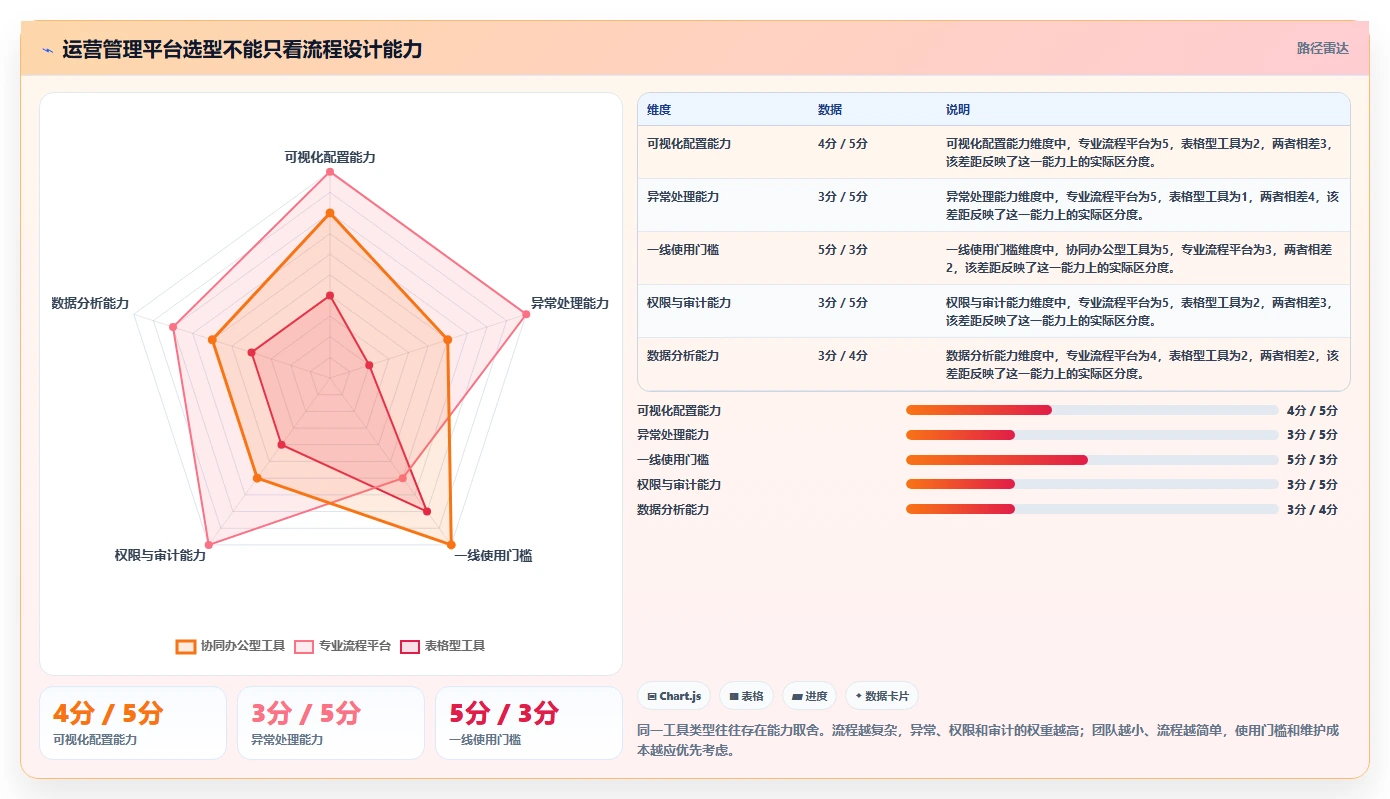The height and width of the screenshot is (799, 1390).
Task: Click 一线使用门槛 progress bar
Action: [x=1092, y=460]
